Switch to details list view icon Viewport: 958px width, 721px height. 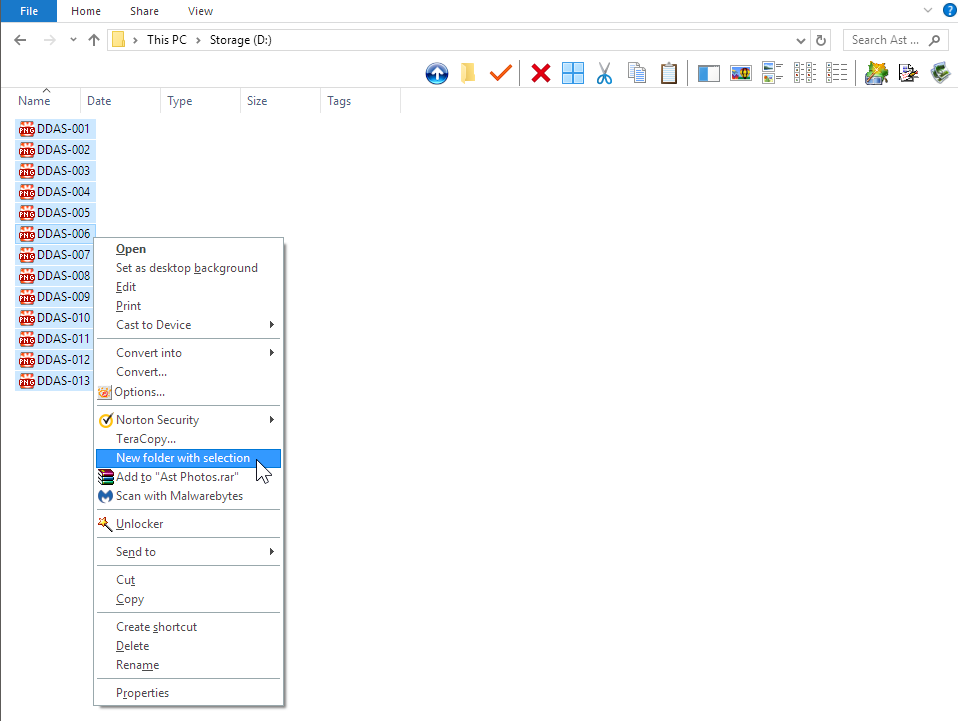point(837,73)
